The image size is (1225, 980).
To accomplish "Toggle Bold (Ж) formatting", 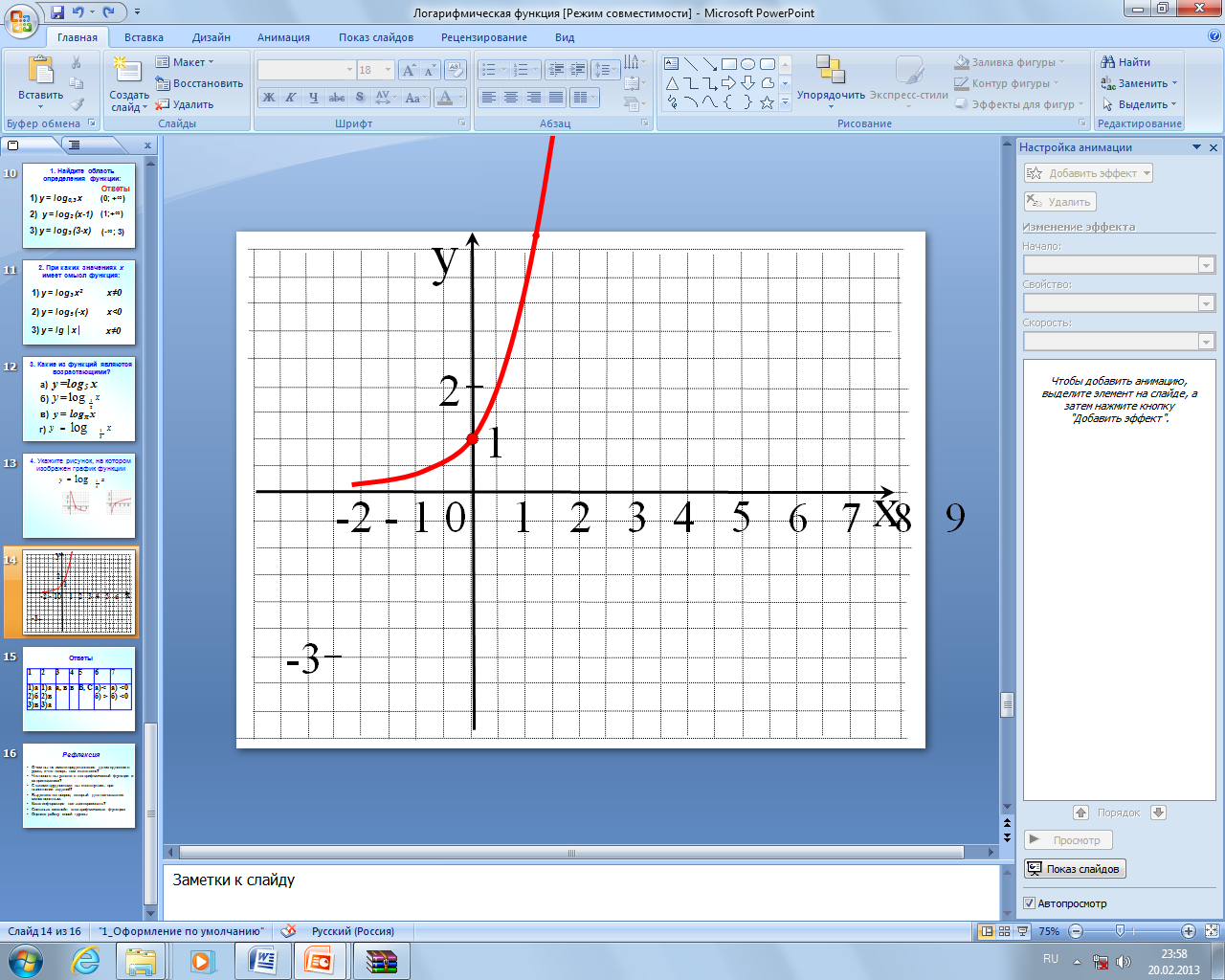I will pos(269,98).
